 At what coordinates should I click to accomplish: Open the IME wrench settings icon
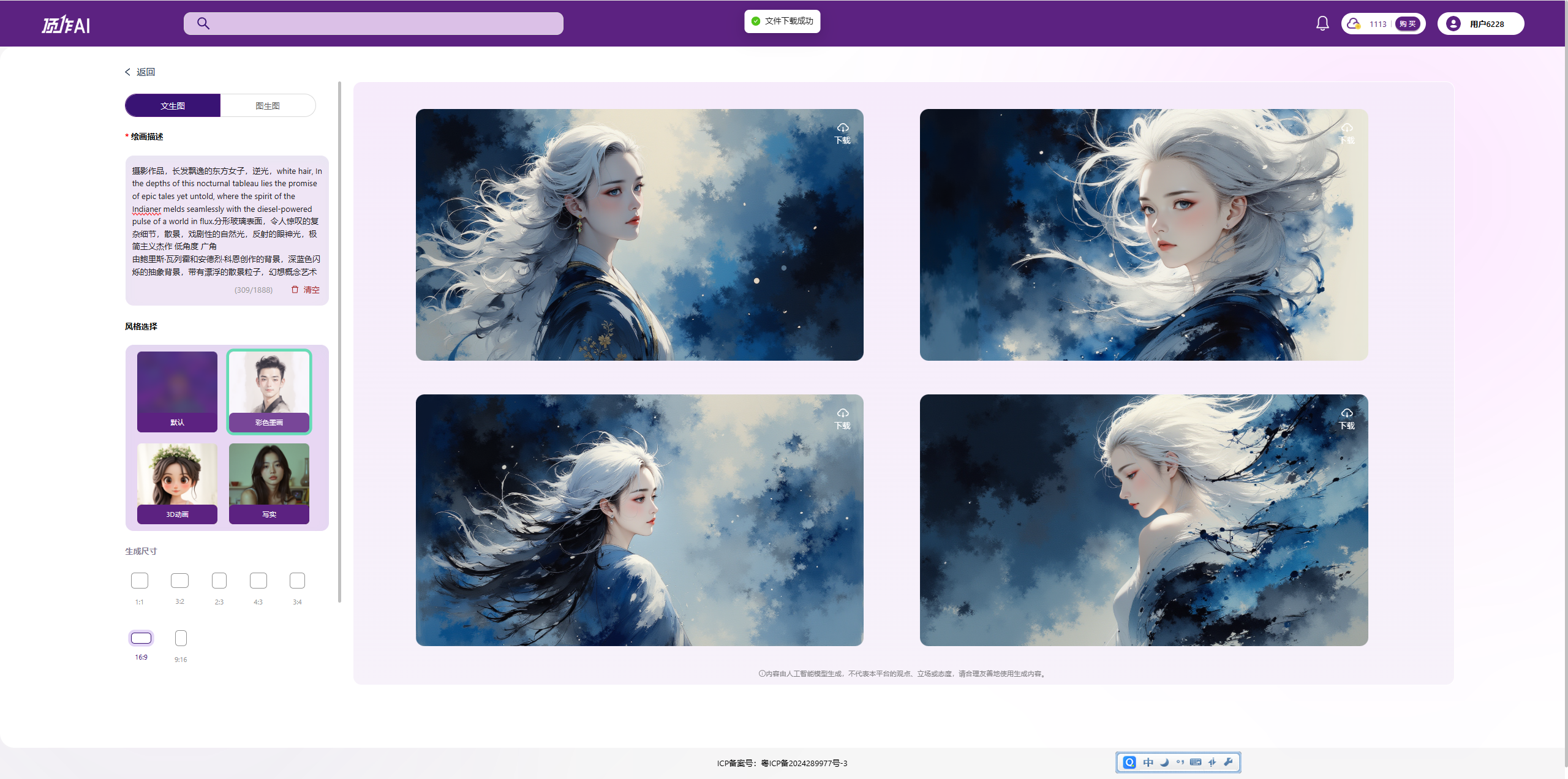click(x=1228, y=762)
